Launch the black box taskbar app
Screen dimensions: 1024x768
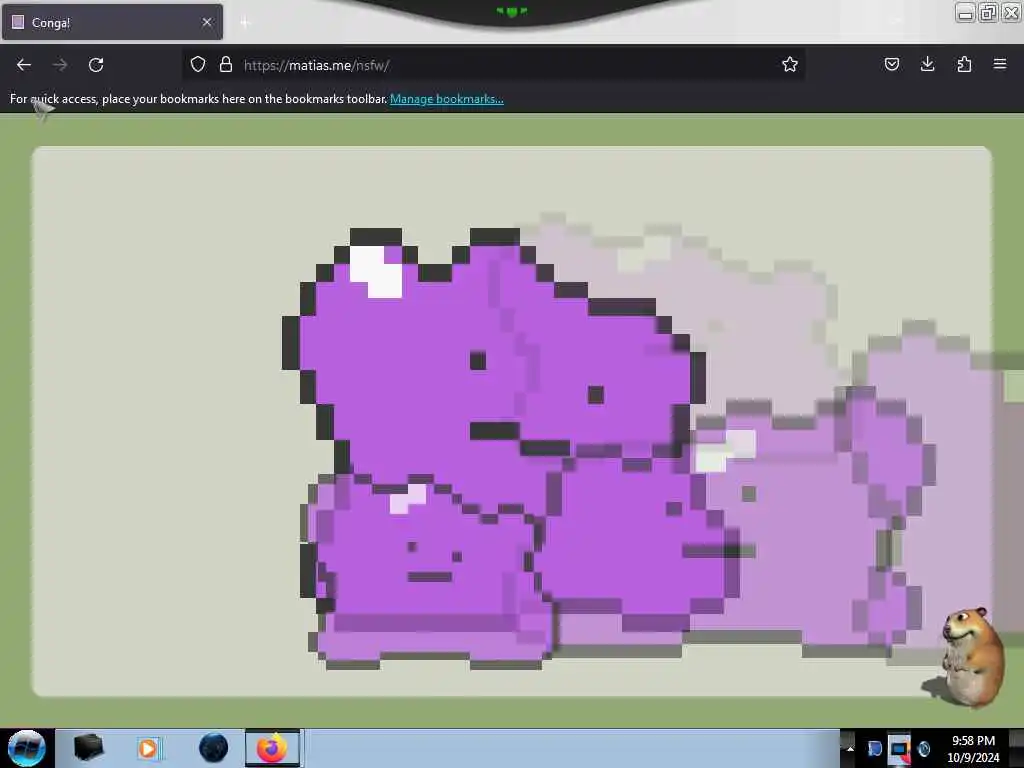[x=88, y=748]
